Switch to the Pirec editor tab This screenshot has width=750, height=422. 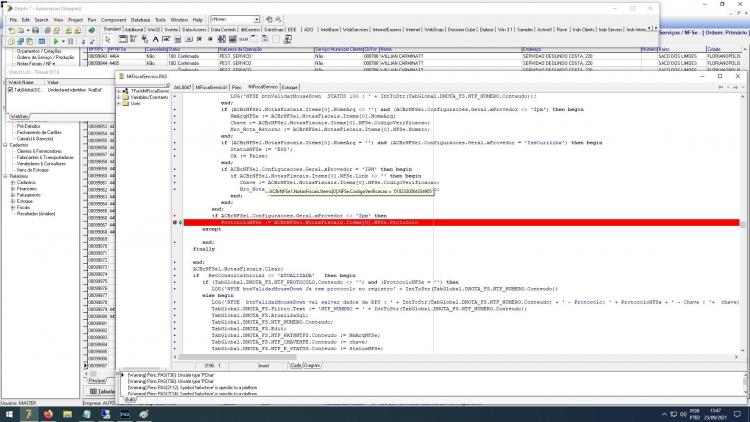click(237, 87)
